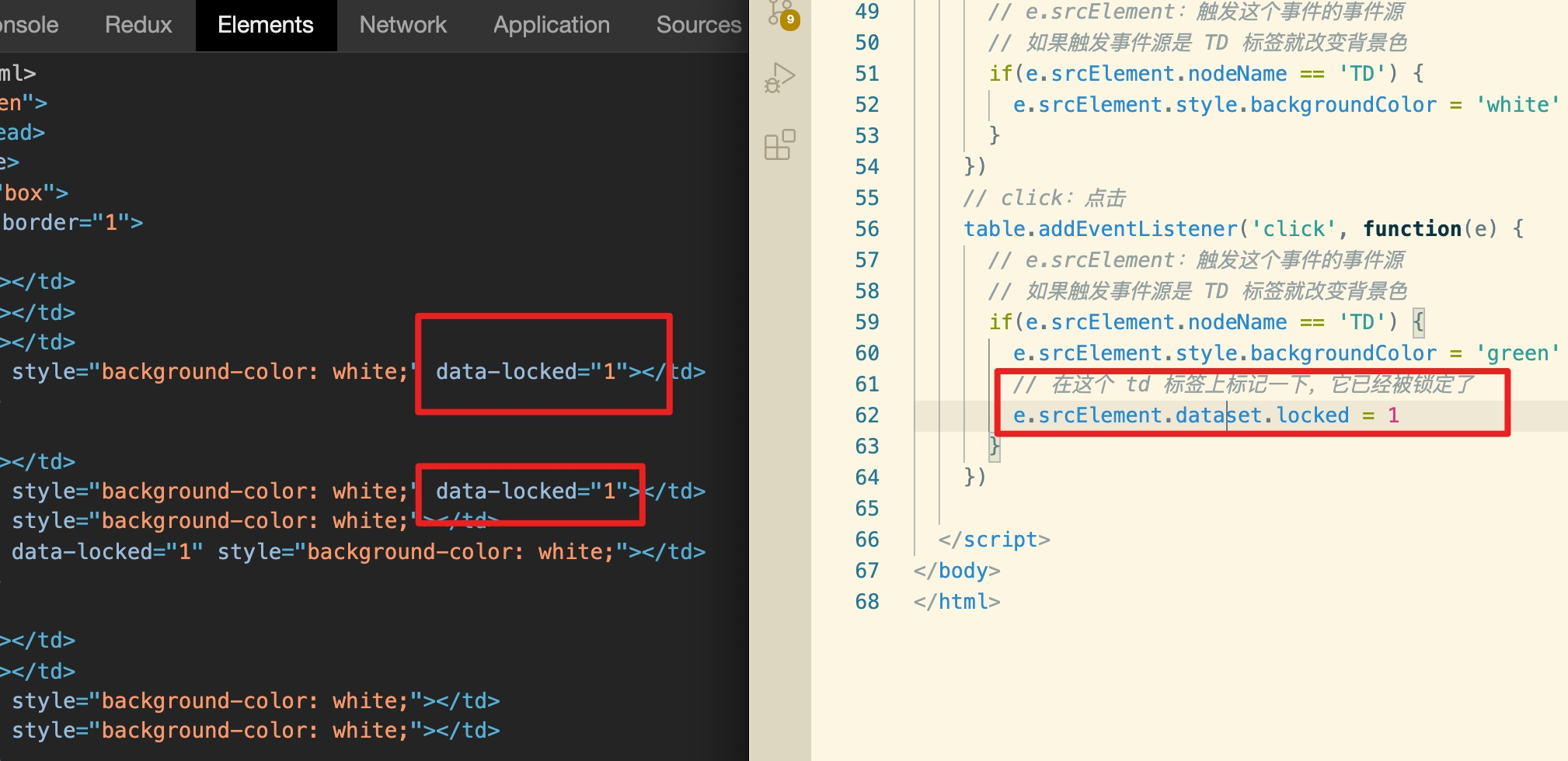The width and height of the screenshot is (1568, 761).
Task: Click the '// click' comment on line 55
Action: pyautogui.click(x=1045, y=198)
